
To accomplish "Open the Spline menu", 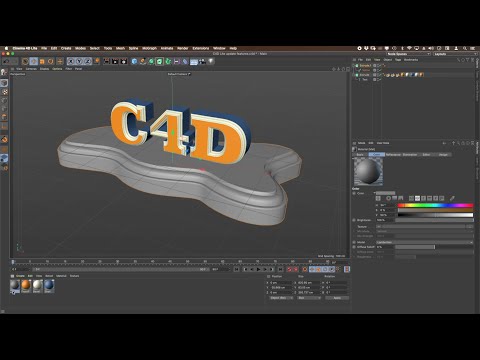I will [133, 48].
